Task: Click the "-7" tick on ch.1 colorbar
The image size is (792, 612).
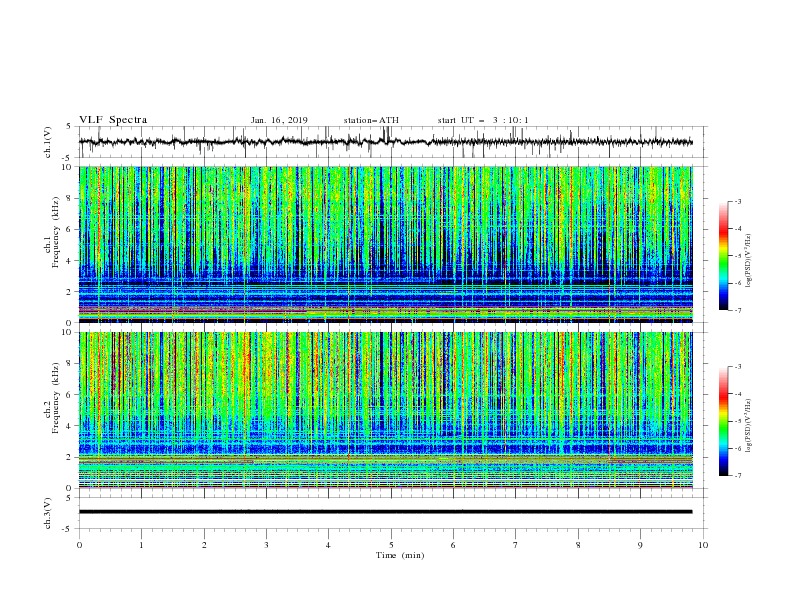Action: tap(737, 310)
